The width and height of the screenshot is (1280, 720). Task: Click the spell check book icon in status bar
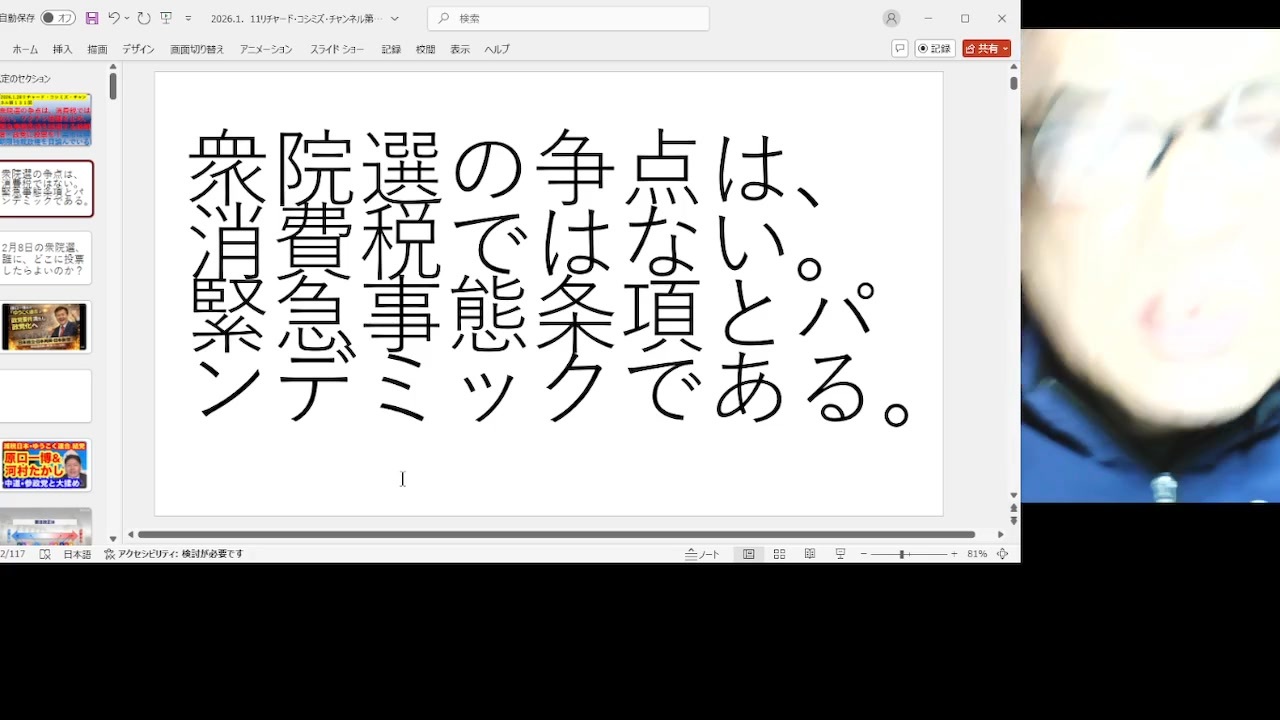[45, 554]
